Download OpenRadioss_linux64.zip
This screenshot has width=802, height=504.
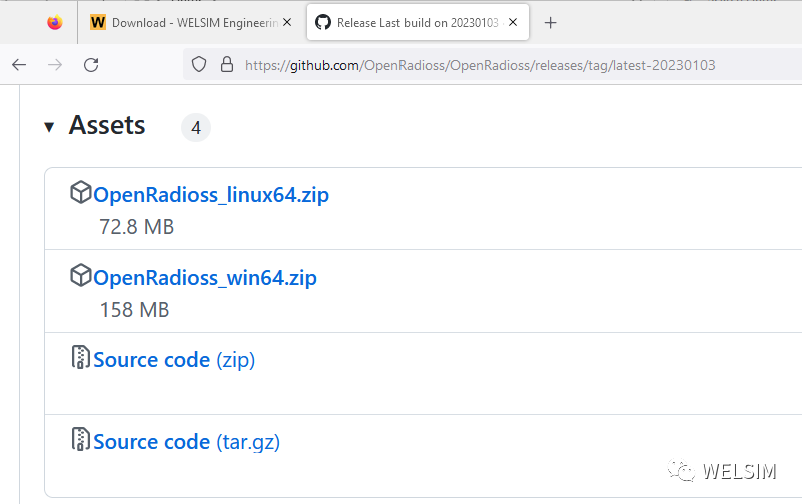click(x=211, y=195)
